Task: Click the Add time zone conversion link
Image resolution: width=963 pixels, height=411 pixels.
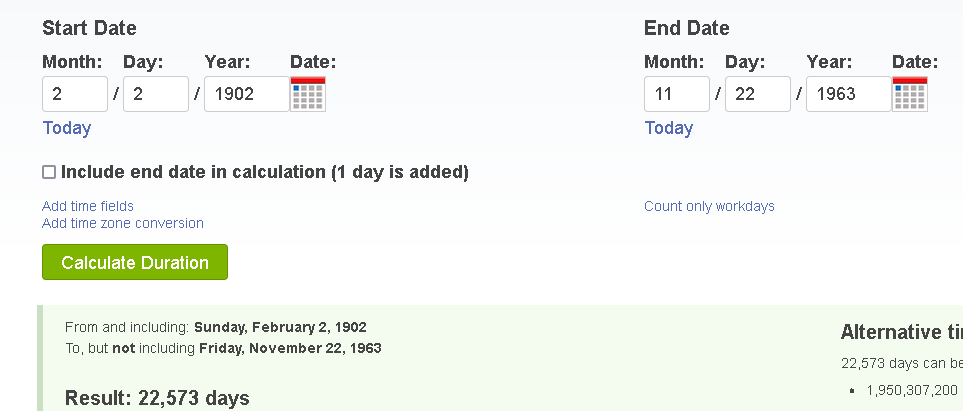Action: [x=123, y=223]
